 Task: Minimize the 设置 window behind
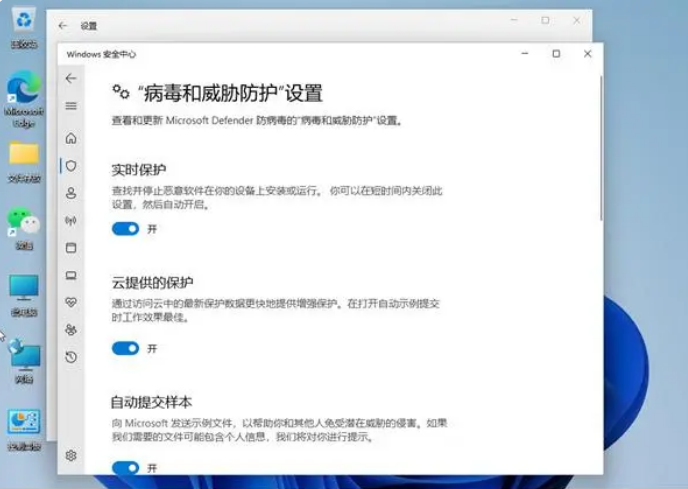pyautogui.click(x=514, y=20)
